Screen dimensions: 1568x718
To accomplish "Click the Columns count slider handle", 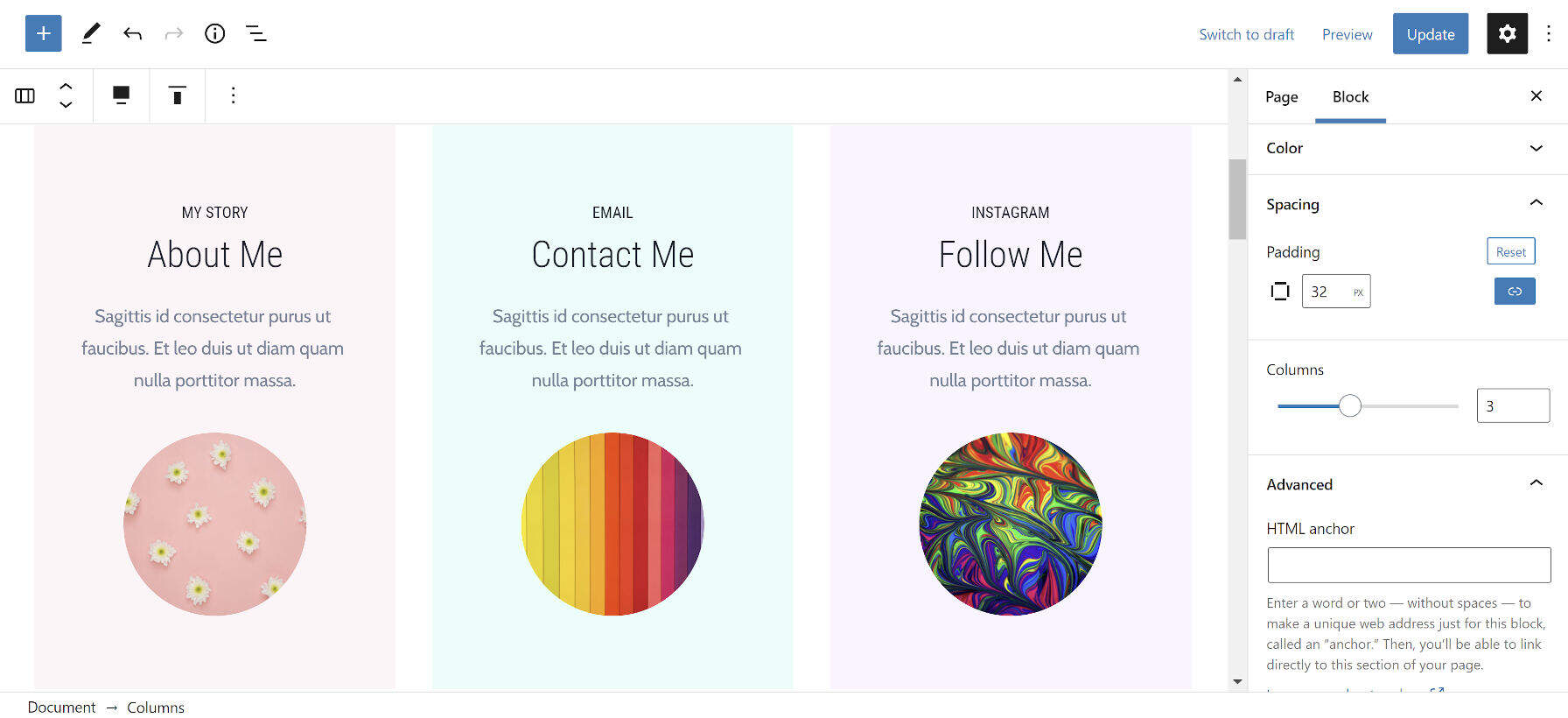I will pos(1350,405).
